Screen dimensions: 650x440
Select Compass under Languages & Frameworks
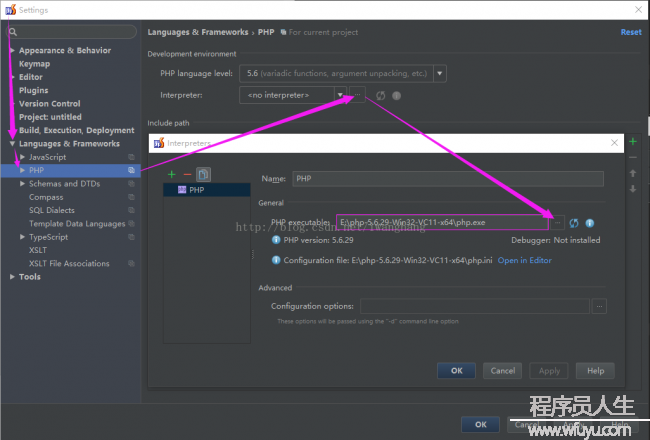[x=46, y=197]
